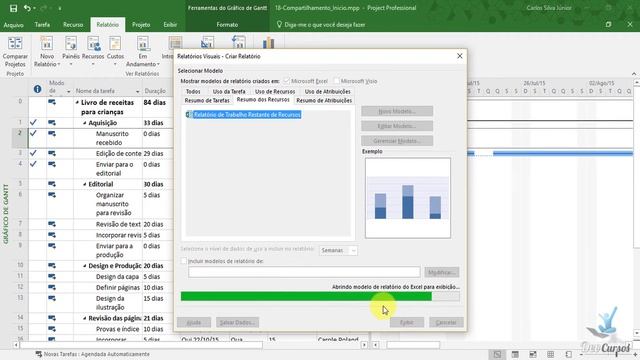This screenshot has height=360, width=640.
Task: Click the Cancelar button in dialog
Action: pyautogui.click(x=446, y=322)
